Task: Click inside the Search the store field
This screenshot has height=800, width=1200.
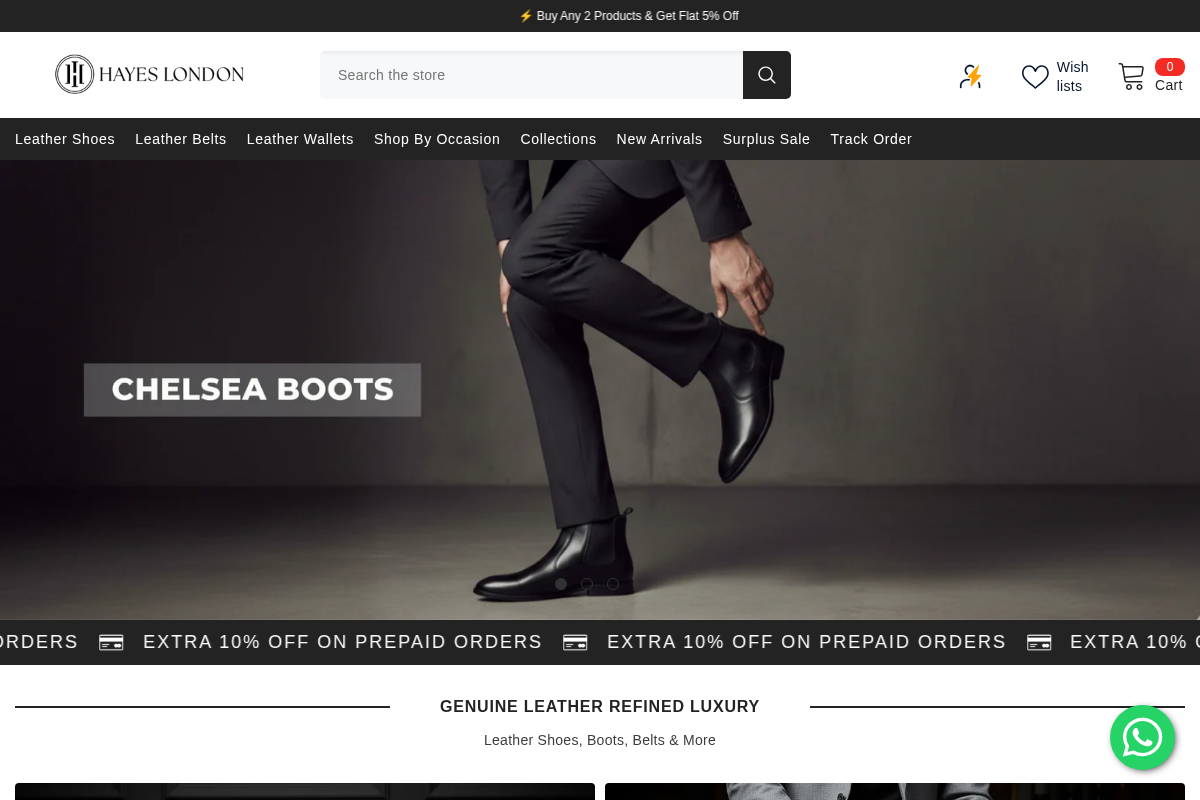Action: tap(530, 74)
